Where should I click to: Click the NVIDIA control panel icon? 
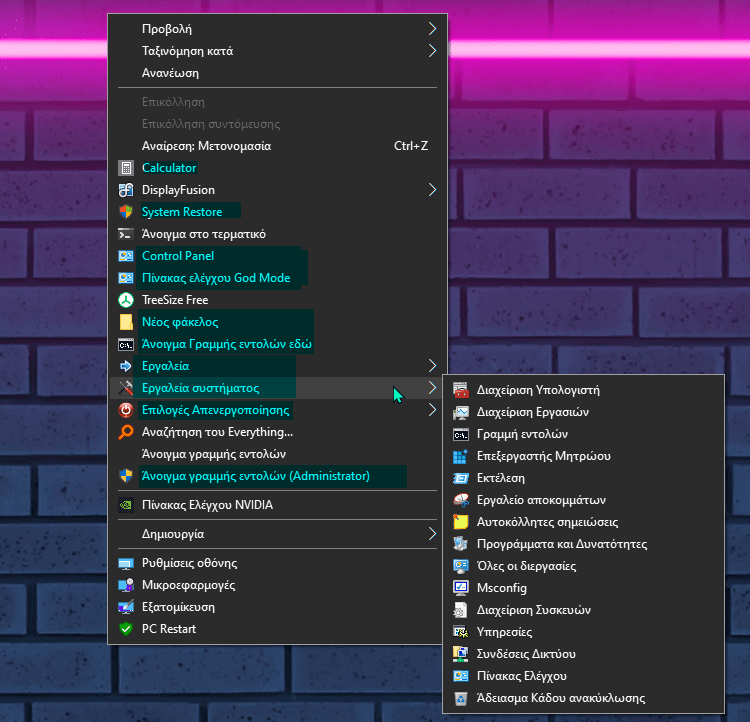(126, 505)
